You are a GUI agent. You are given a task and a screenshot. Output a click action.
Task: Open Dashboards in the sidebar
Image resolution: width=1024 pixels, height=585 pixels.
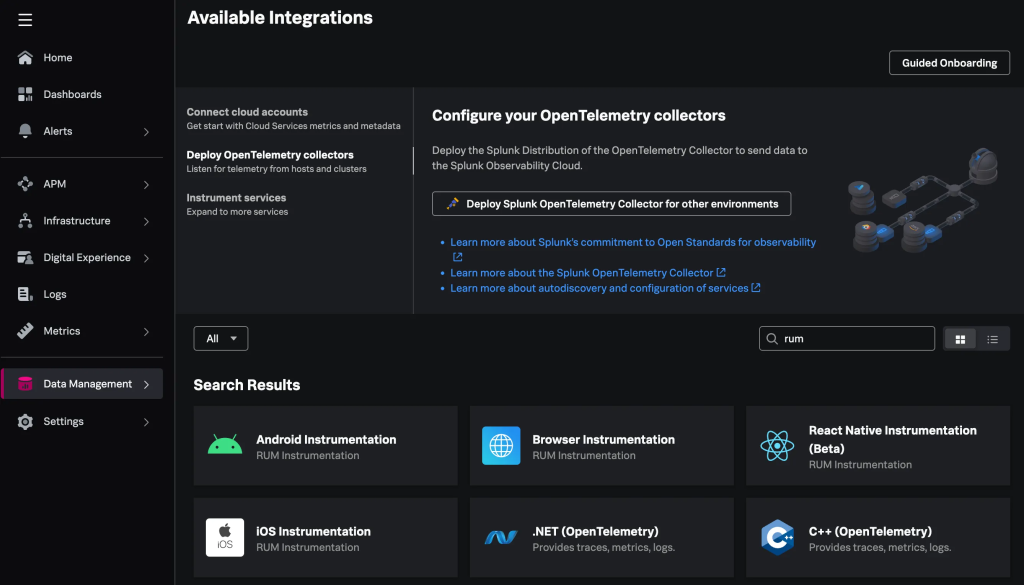pos(72,94)
